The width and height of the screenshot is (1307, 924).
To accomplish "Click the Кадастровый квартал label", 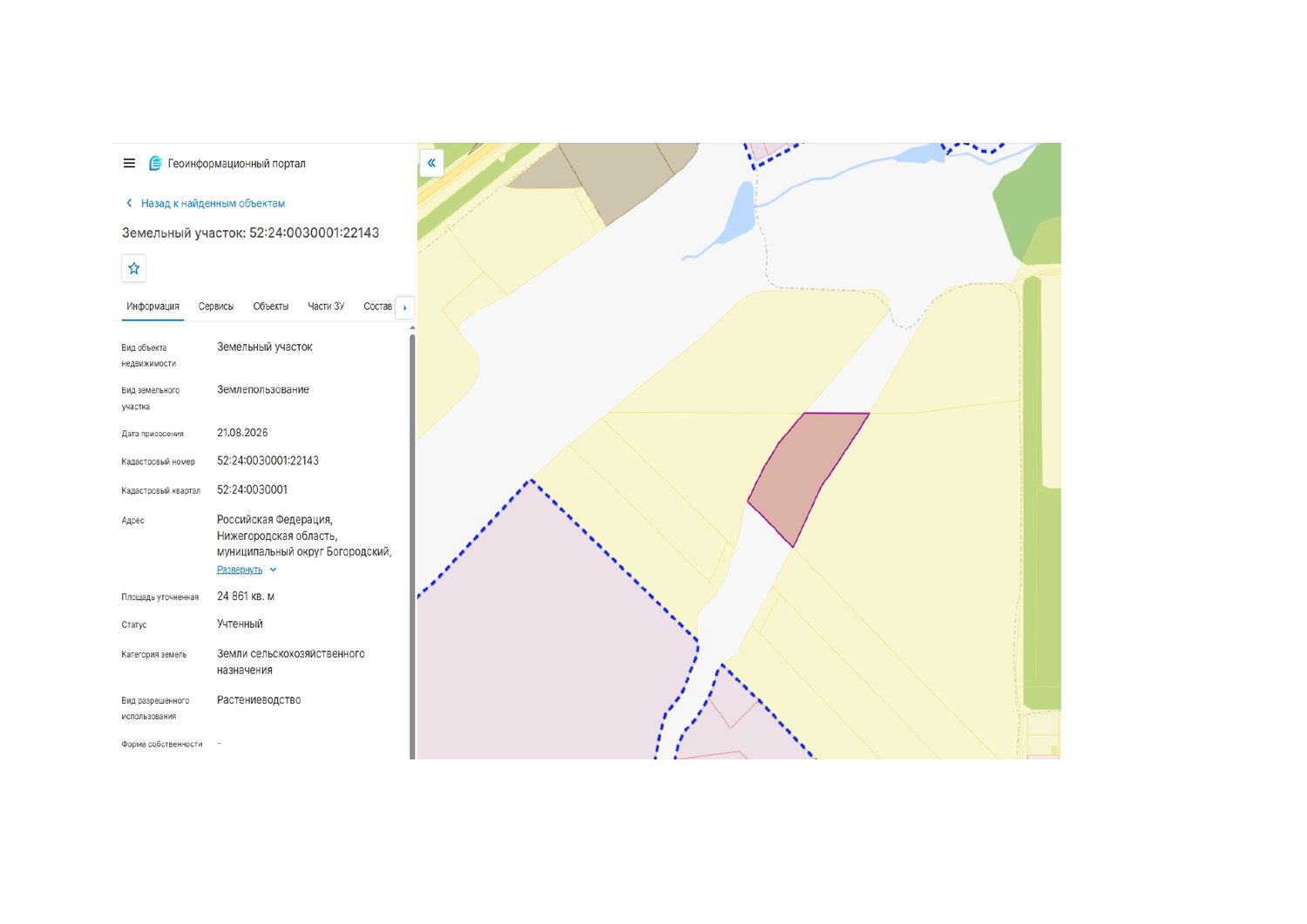I will click(x=161, y=491).
